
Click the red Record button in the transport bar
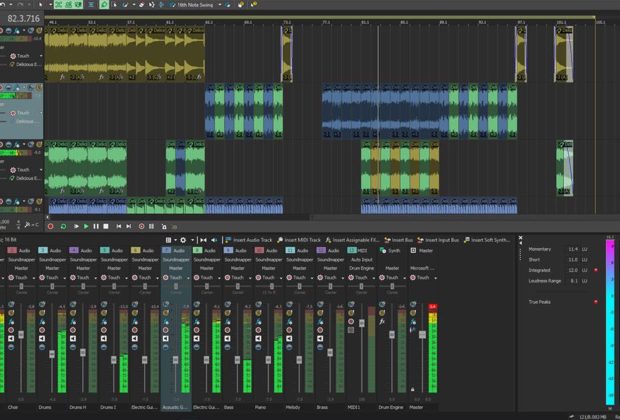(x=51, y=226)
